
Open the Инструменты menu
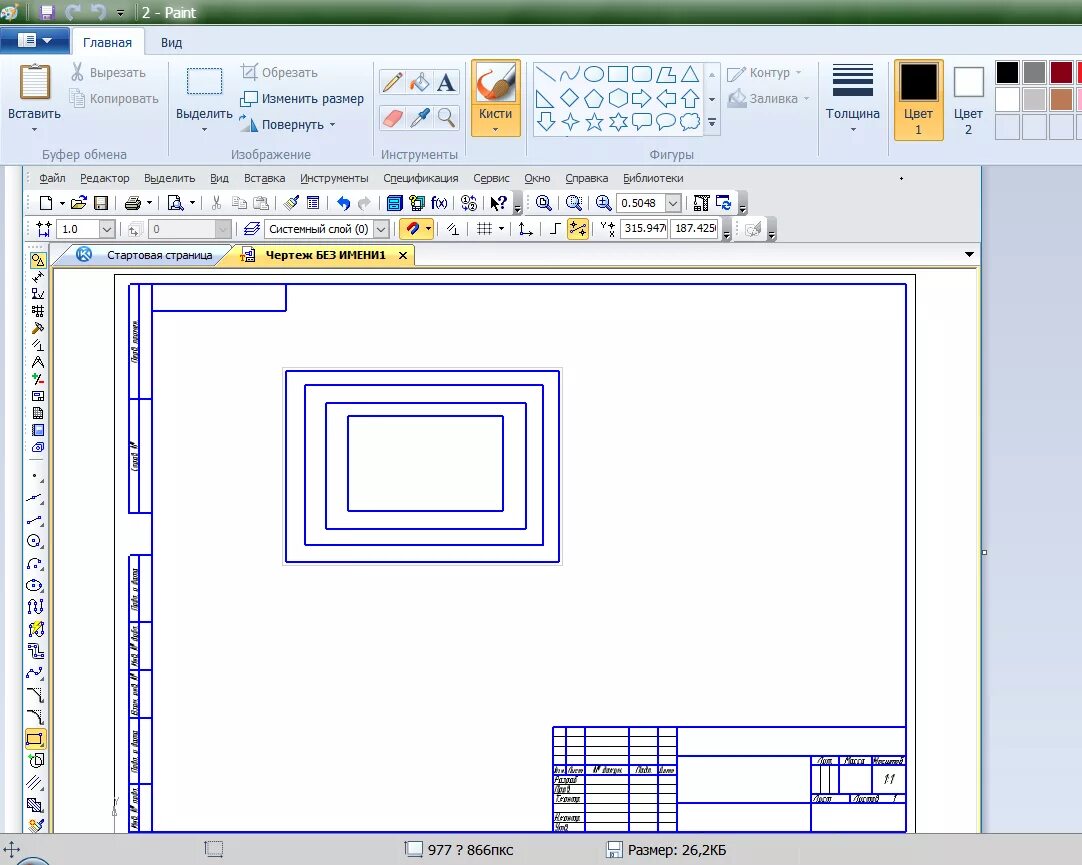pos(334,178)
